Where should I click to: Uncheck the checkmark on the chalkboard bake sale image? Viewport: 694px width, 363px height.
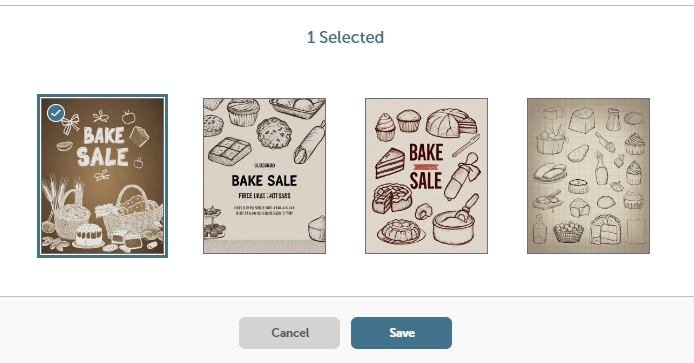[56, 113]
